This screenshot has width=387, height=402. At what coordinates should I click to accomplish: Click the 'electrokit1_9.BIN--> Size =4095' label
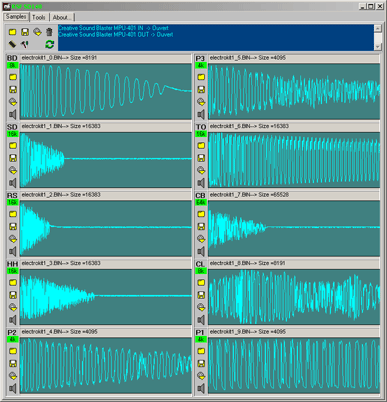pos(248,332)
